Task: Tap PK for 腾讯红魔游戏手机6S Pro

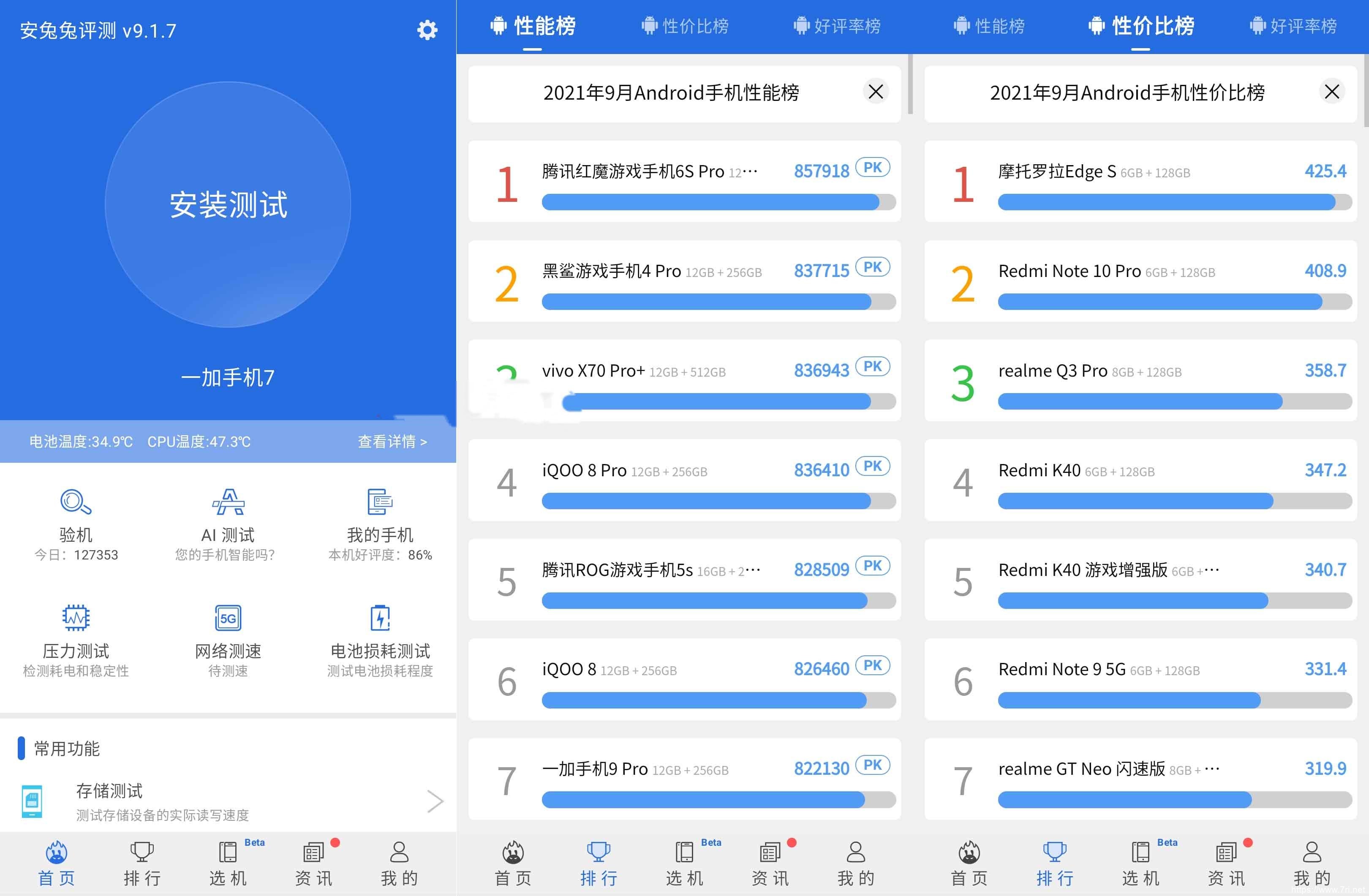Action: coord(873,167)
